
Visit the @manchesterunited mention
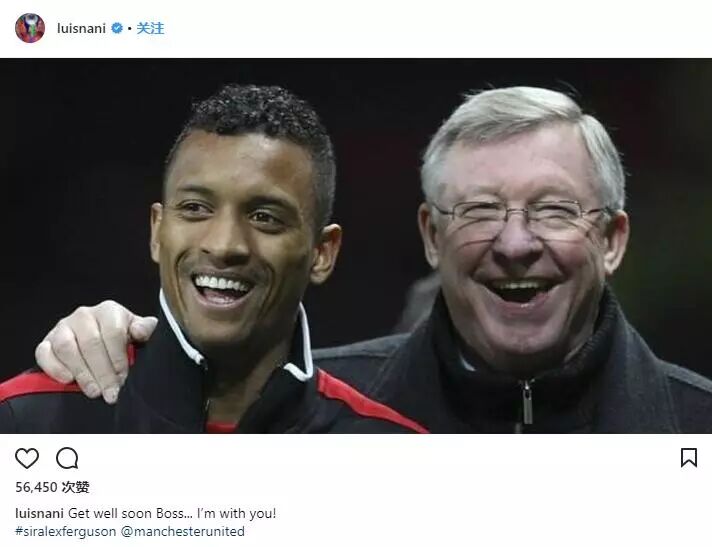click(x=183, y=531)
